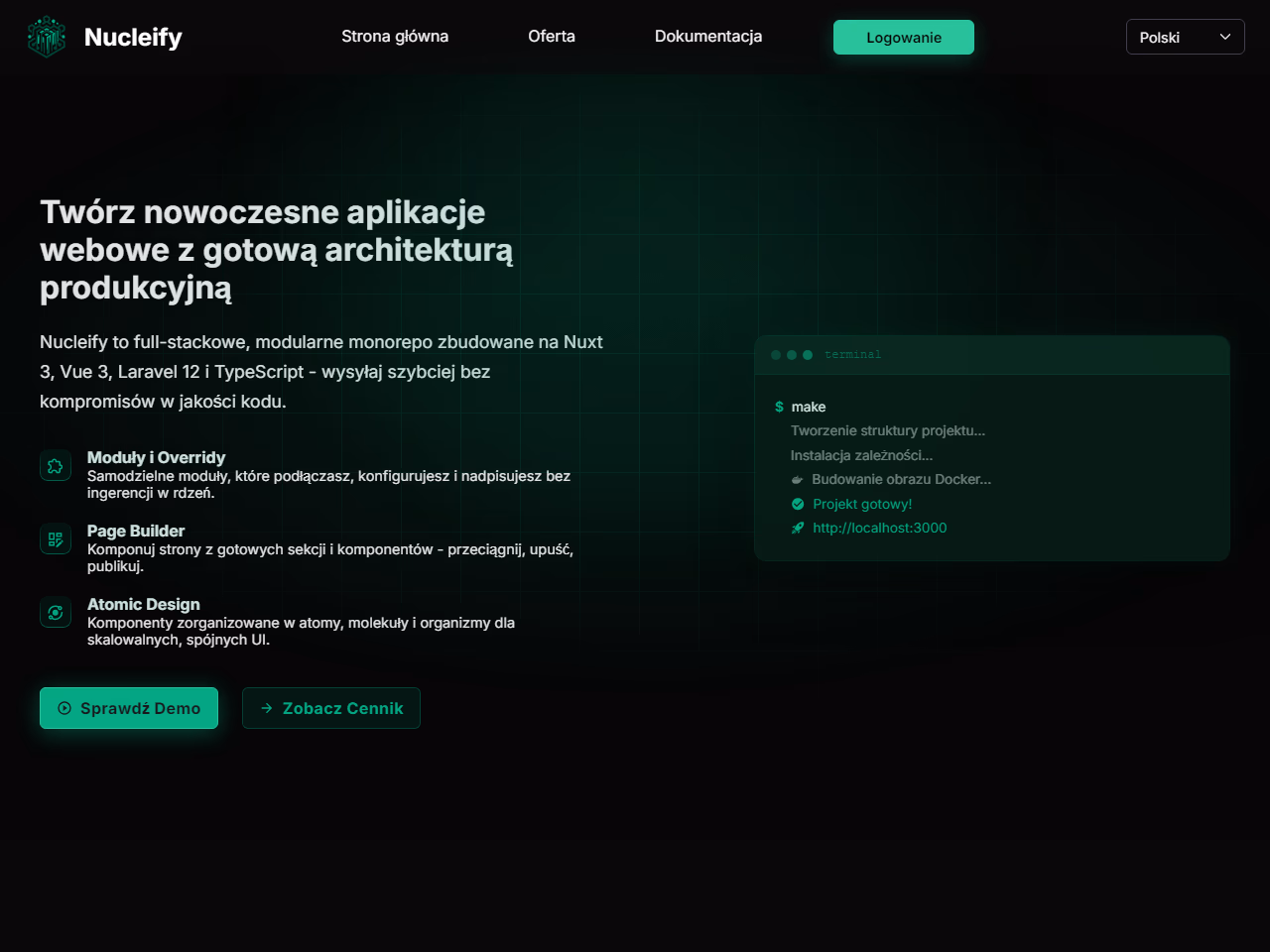The image size is (1270, 952).
Task: Click the Docker whale icon in terminal
Action: pos(797,480)
